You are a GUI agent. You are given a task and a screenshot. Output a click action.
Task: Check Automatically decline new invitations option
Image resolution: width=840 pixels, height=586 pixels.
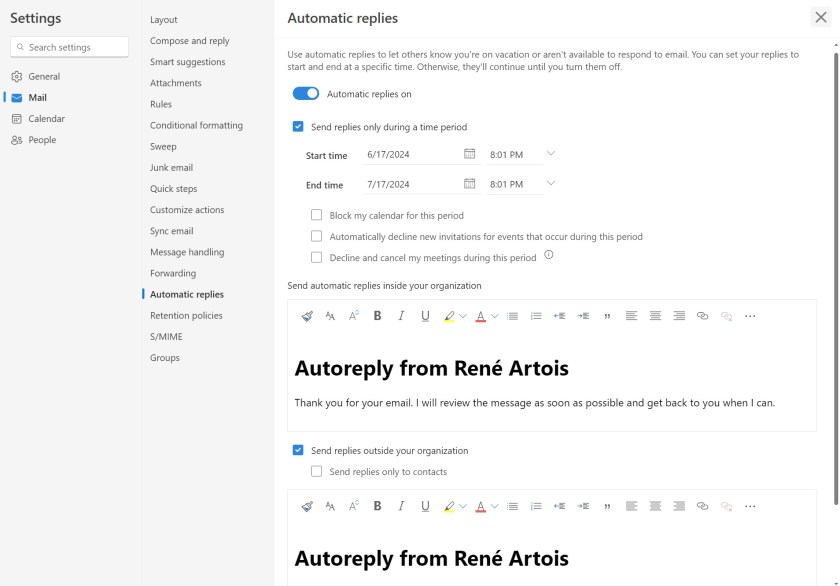(x=317, y=236)
